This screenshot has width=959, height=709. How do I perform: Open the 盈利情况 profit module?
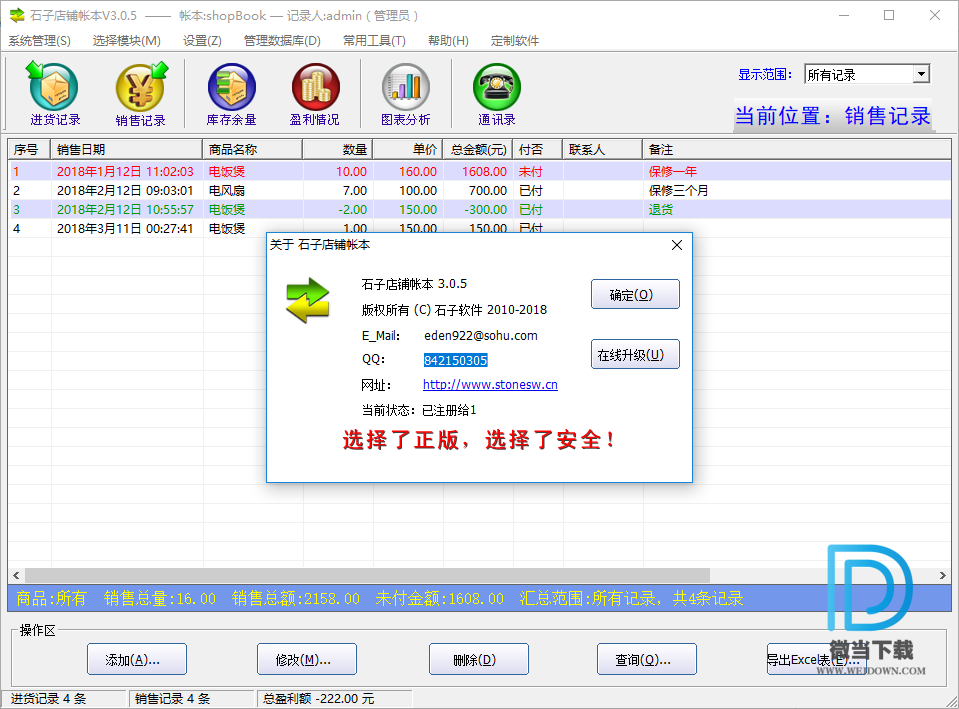coord(314,94)
